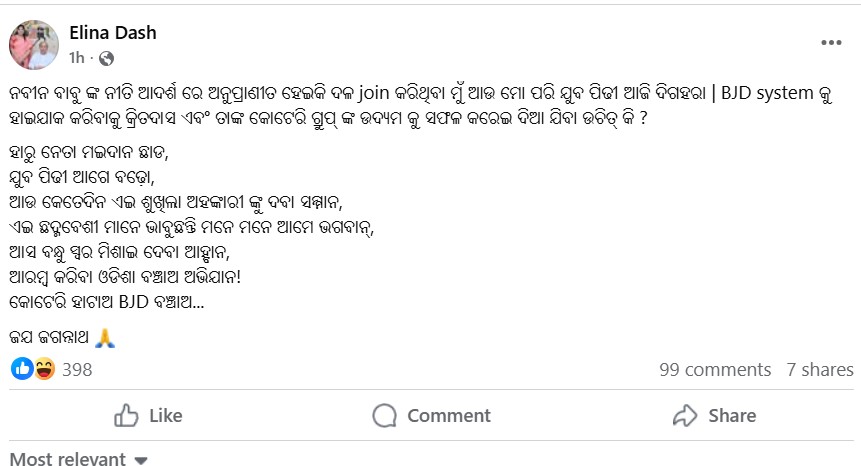Click the speech bubble Comment icon
Screen dimensions: 861x466
384,415
